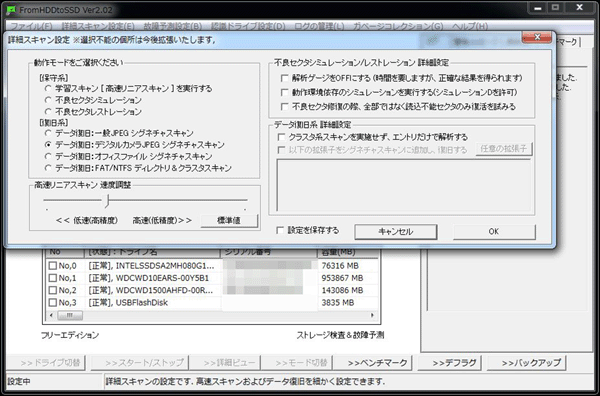Click drive list scroll left arrow

click(51, 315)
